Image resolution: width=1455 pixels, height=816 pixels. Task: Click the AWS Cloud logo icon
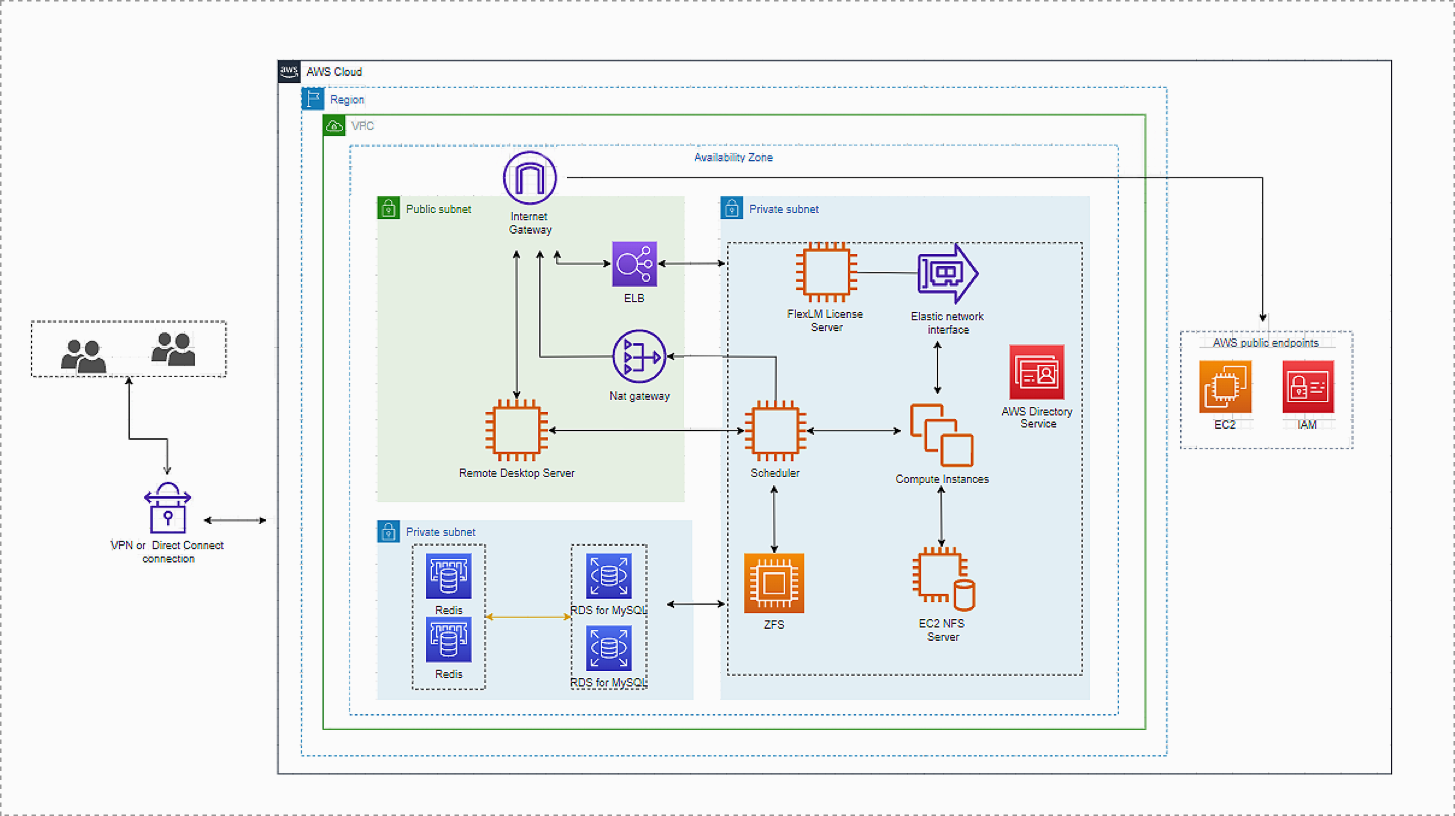(x=289, y=71)
